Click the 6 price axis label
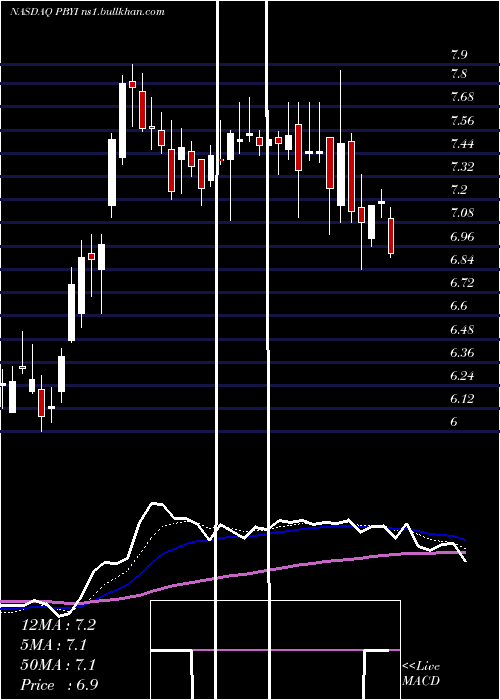Viewport: 500px width, 700px height. (454, 422)
